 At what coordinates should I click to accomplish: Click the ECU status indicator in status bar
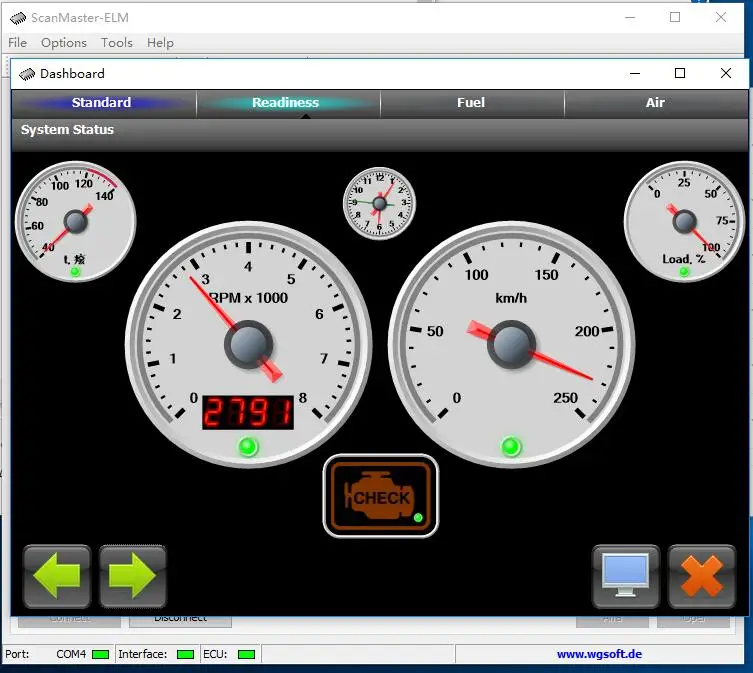coord(246,654)
